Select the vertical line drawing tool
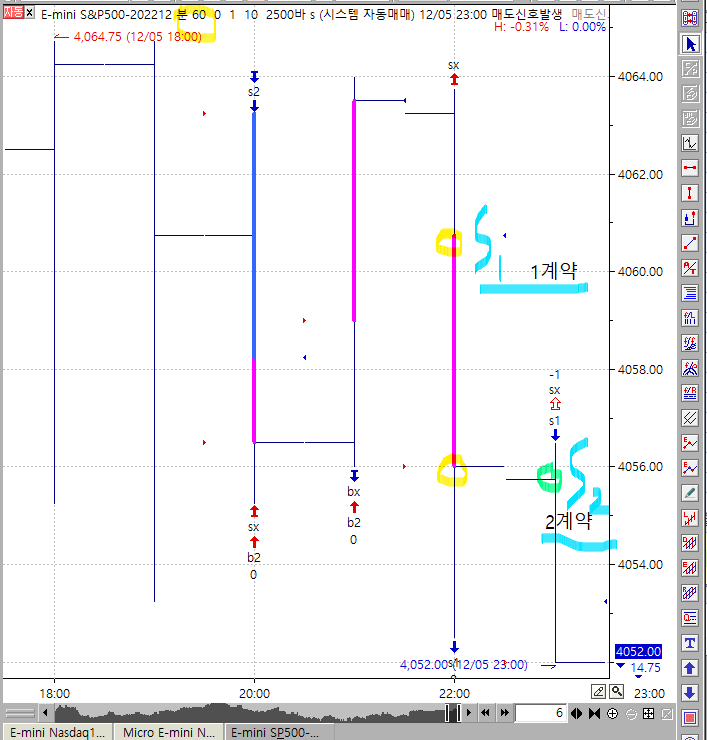 [x=689, y=192]
